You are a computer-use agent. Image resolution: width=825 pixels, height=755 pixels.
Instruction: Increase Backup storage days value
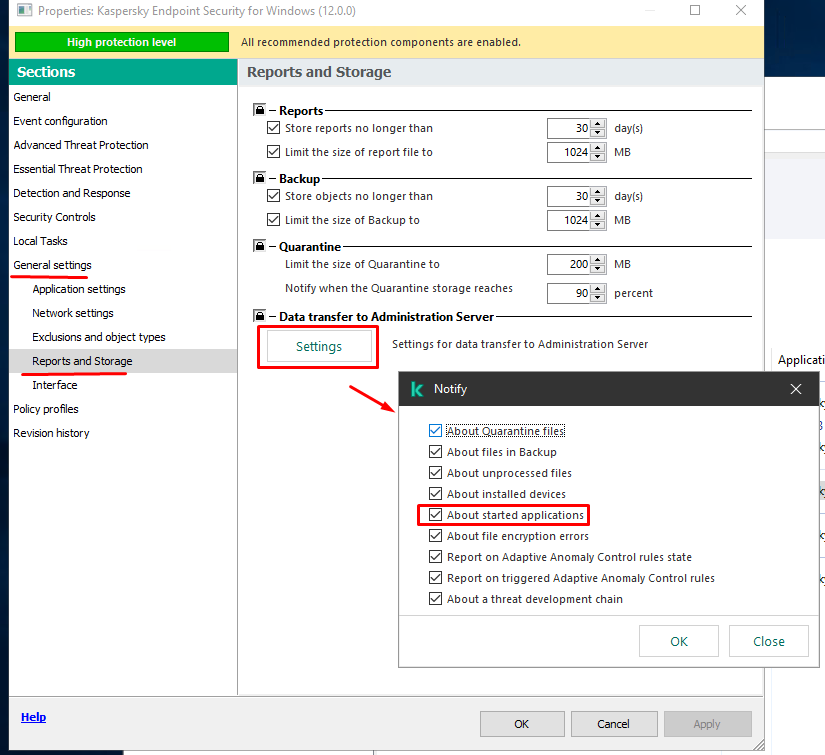[598, 192]
